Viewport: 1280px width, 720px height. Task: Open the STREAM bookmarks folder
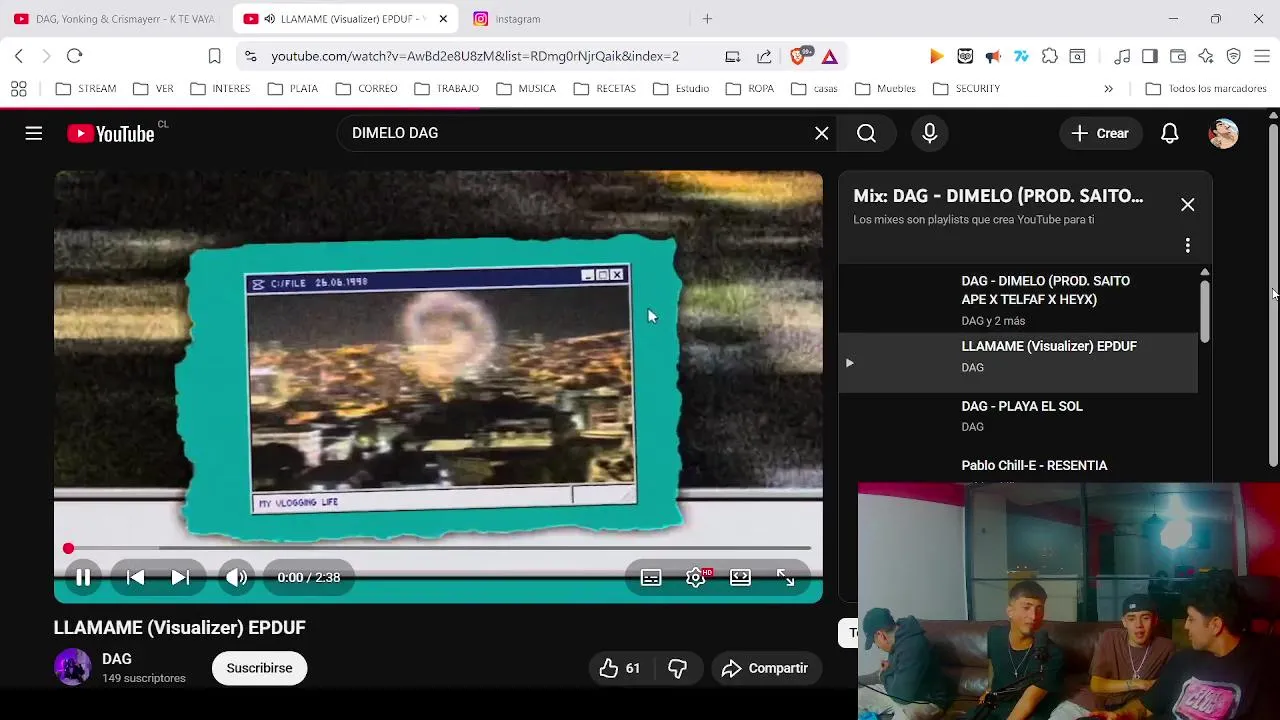(86, 89)
